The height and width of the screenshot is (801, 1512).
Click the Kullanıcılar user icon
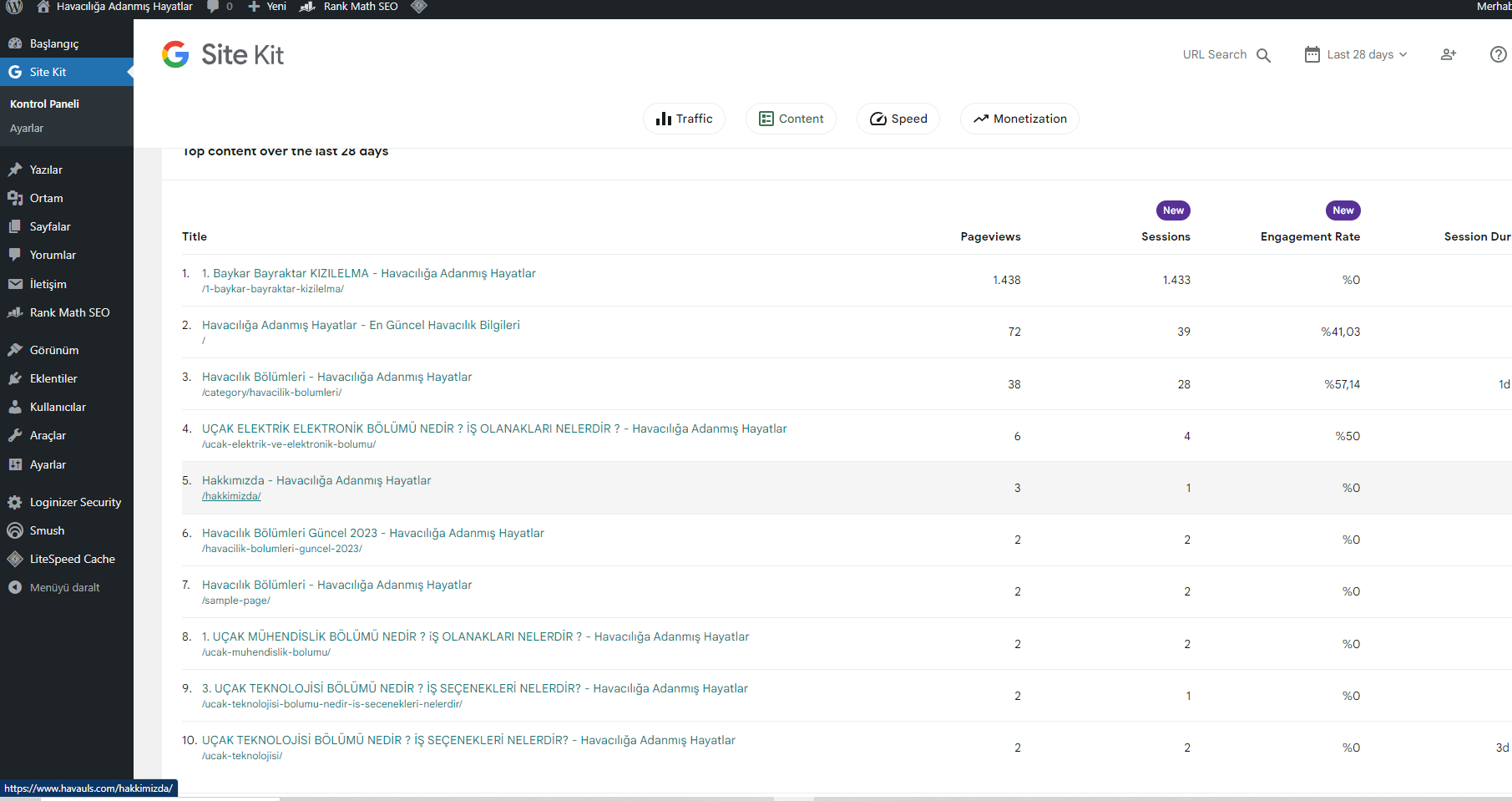15,407
